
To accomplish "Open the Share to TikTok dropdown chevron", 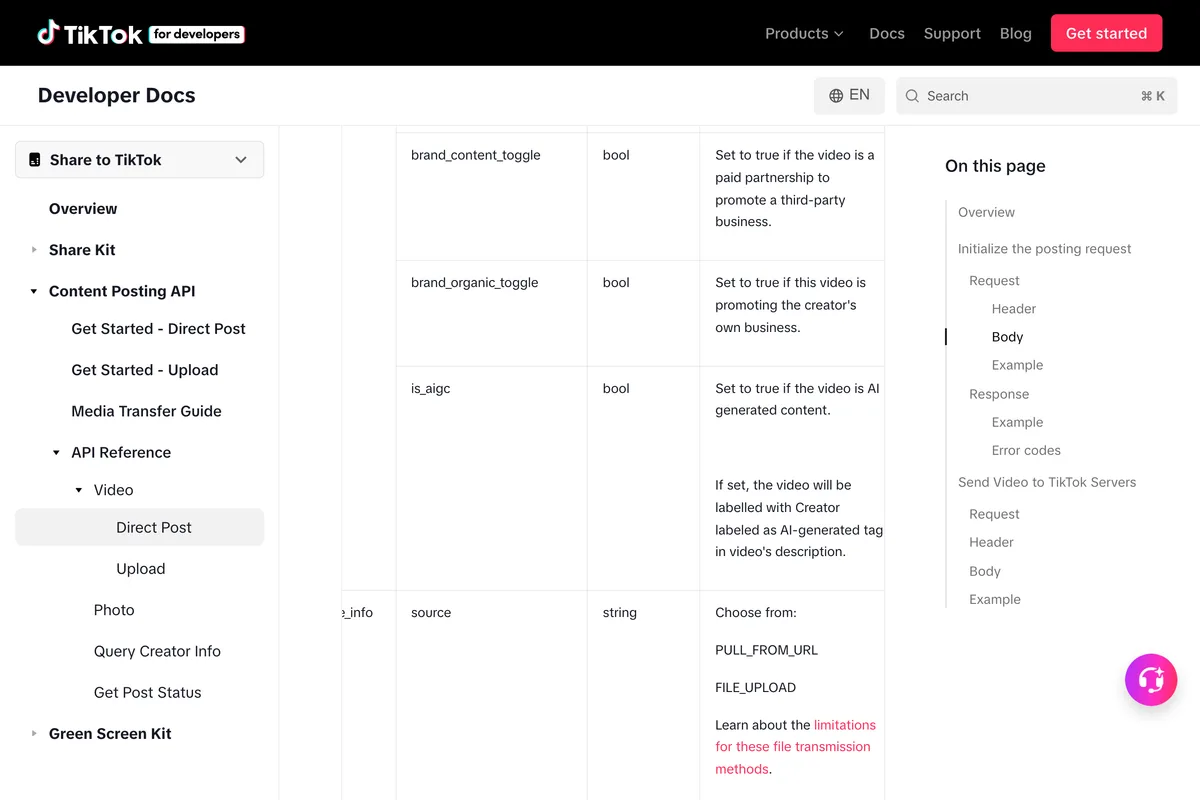I will click(241, 160).
